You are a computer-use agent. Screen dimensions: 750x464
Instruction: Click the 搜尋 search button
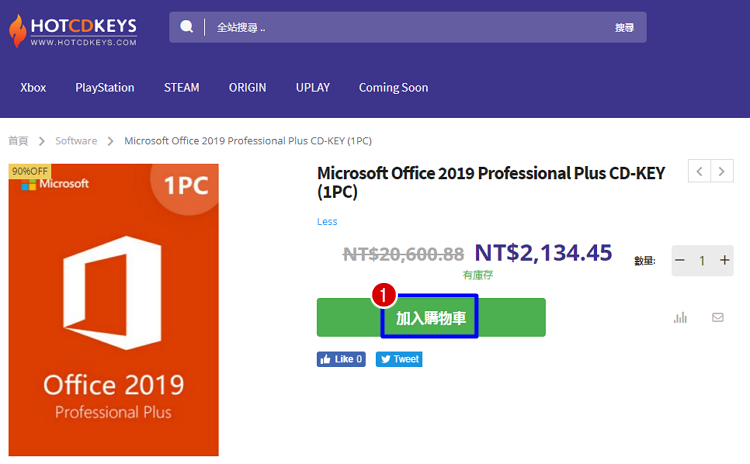click(624, 28)
